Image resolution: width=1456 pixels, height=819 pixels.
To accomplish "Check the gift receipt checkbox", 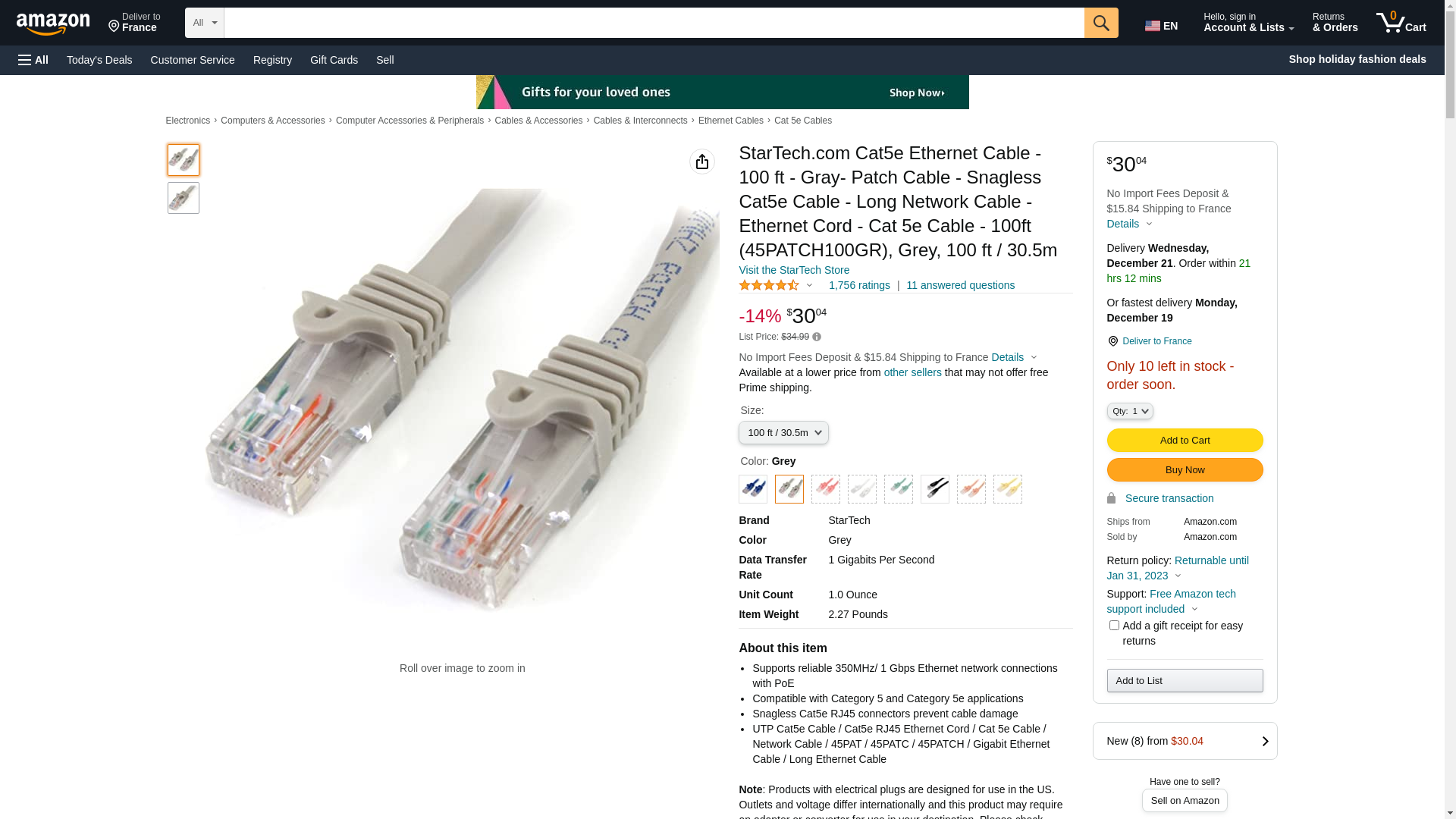I will [x=1114, y=626].
